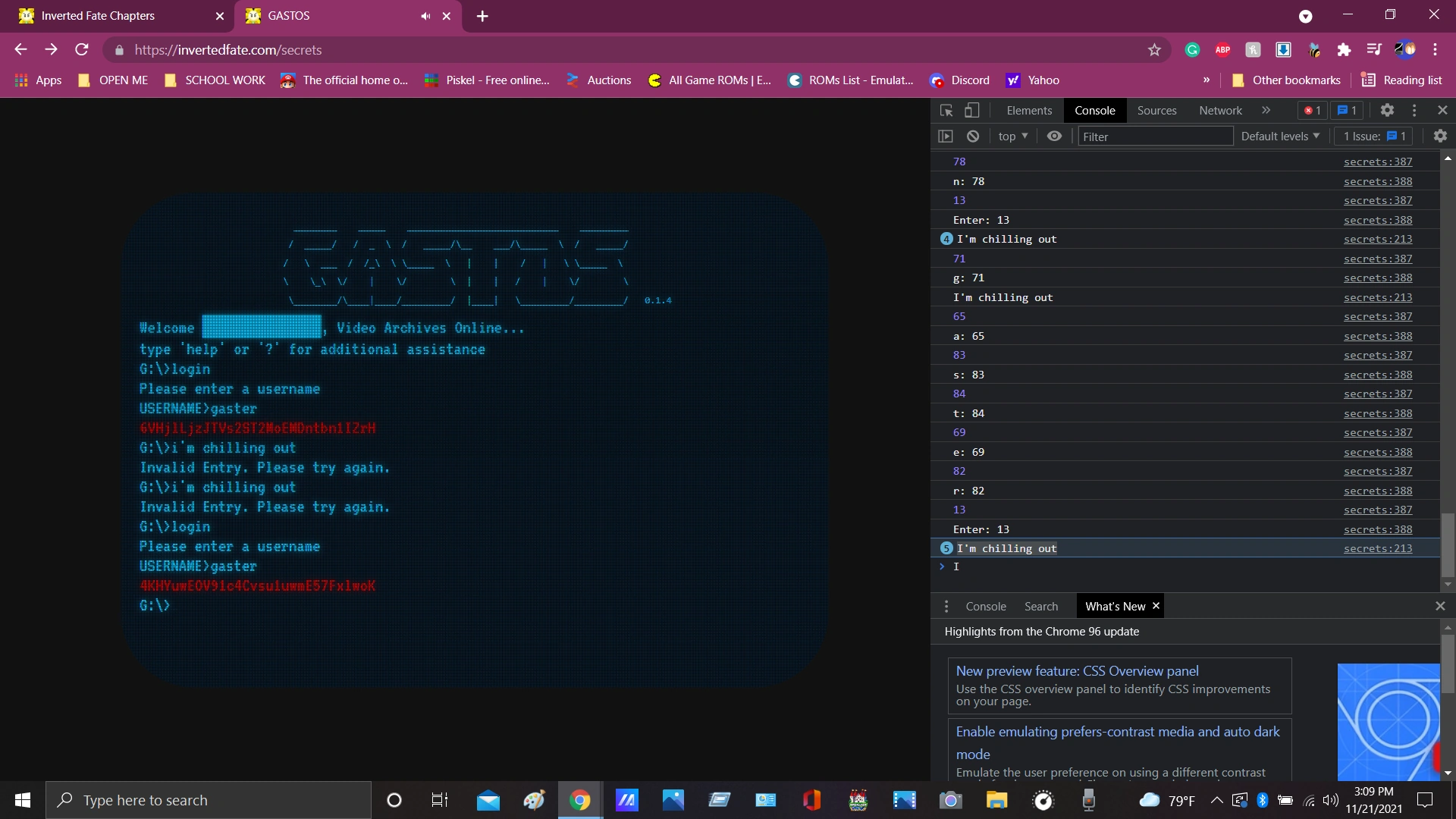The width and height of the screenshot is (1456, 819).
Task: Switch to the Elements tab
Action: [x=1029, y=111]
